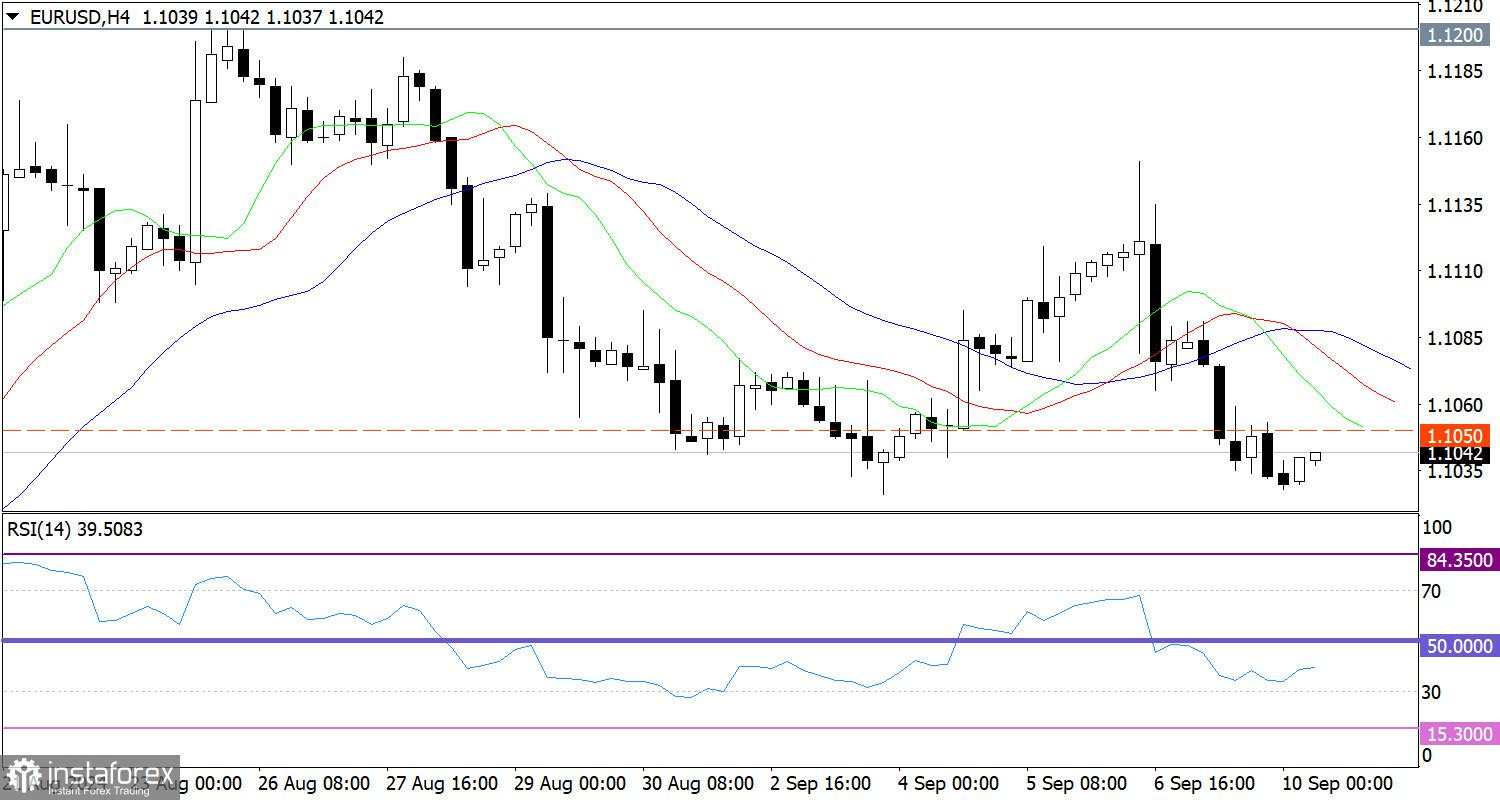The image size is (1500, 800).
Task: Click the 1.1110 price axis label
Action: [x=1455, y=271]
